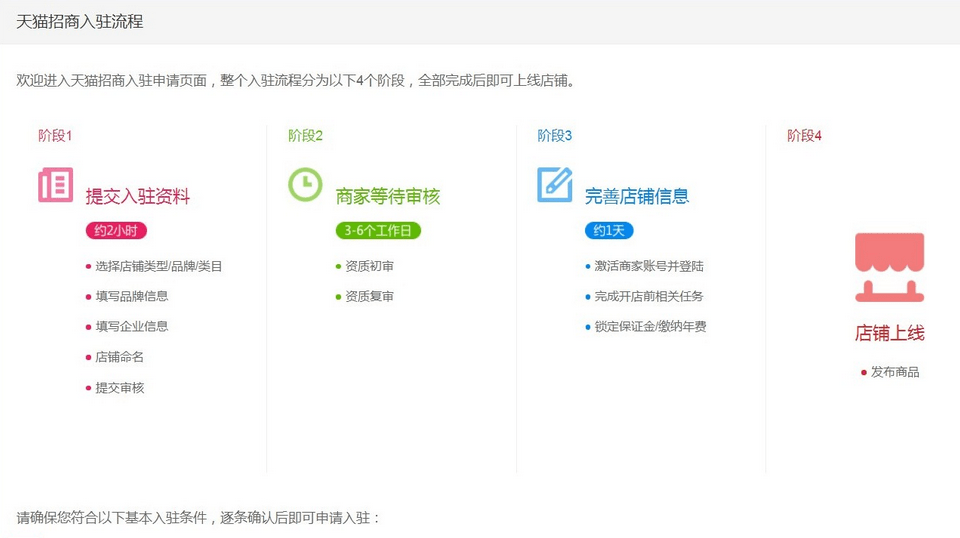This screenshot has height=538, width=960.
Task: Click the red storefront icon for 店铺上线
Action: (890, 267)
